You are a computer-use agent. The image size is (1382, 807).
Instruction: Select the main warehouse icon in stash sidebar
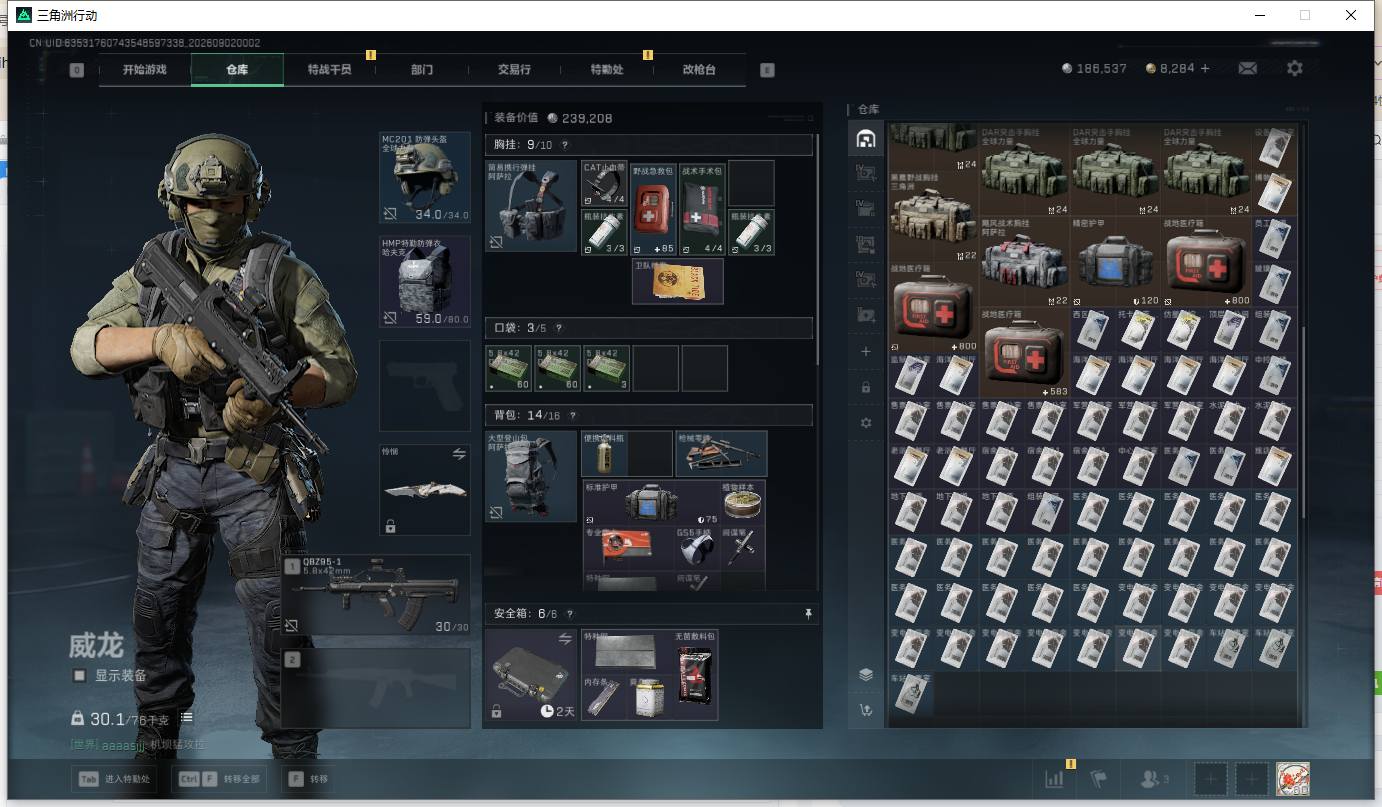(x=866, y=139)
